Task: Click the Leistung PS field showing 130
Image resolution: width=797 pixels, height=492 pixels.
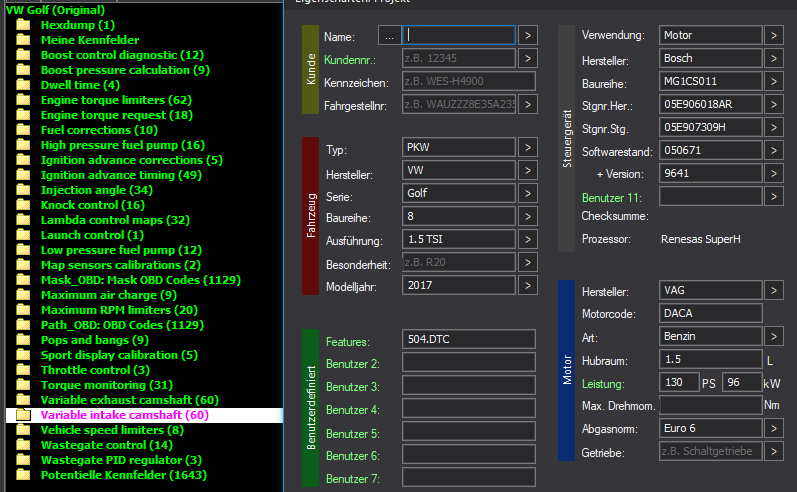Action: click(679, 382)
